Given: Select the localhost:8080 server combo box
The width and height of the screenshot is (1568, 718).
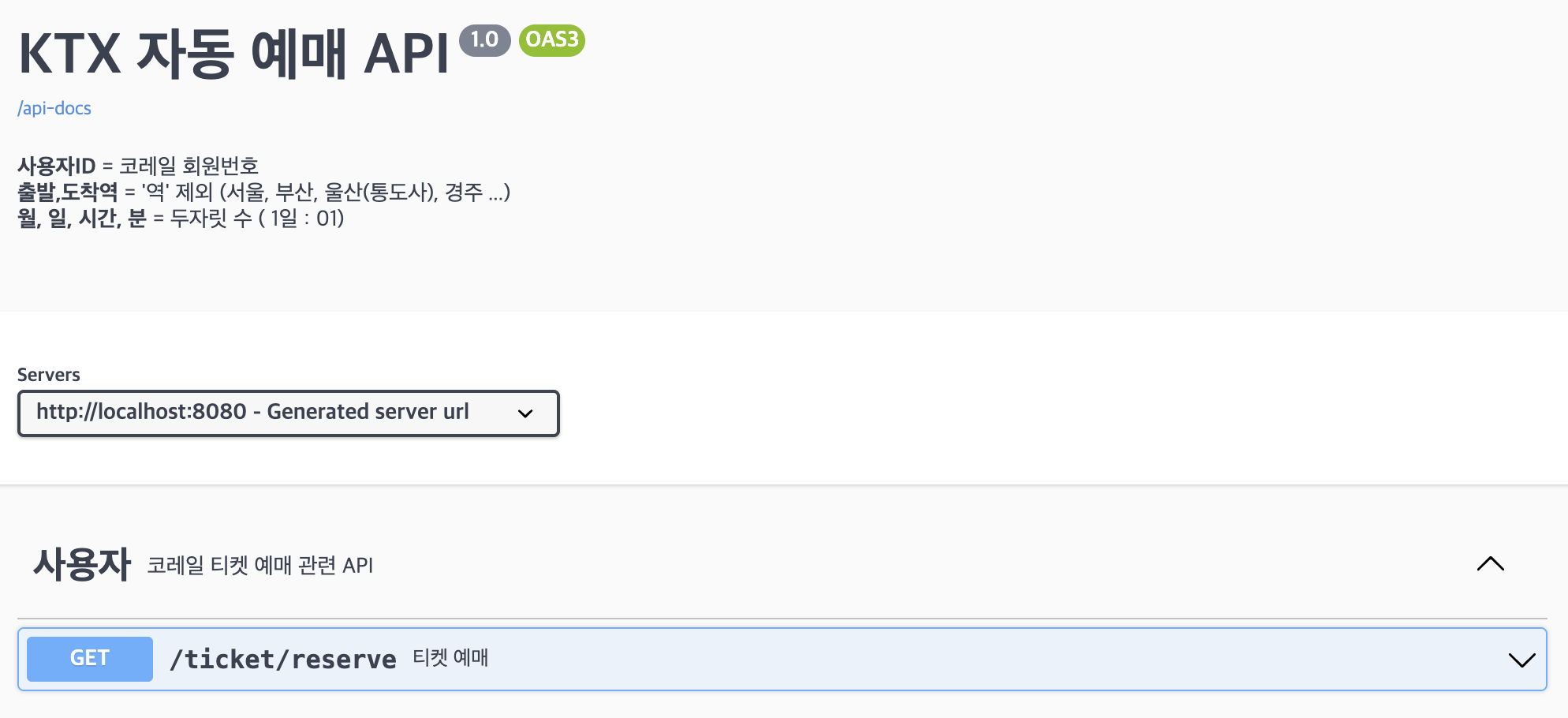Looking at the screenshot, I should pyautogui.click(x=252, y=413).
